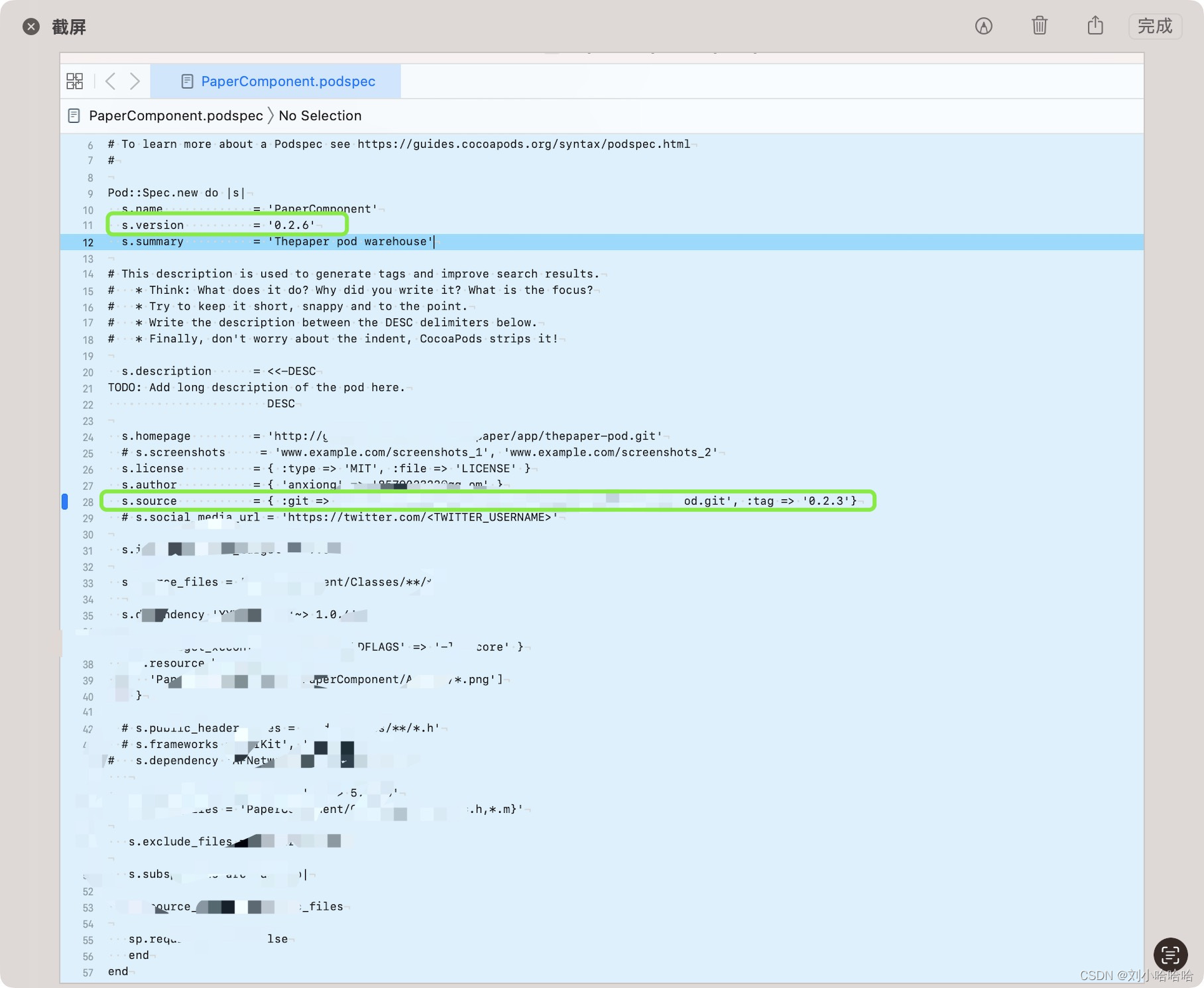Click line number 28 in gutter
1204x988 pixels.
tap(88, 502)
